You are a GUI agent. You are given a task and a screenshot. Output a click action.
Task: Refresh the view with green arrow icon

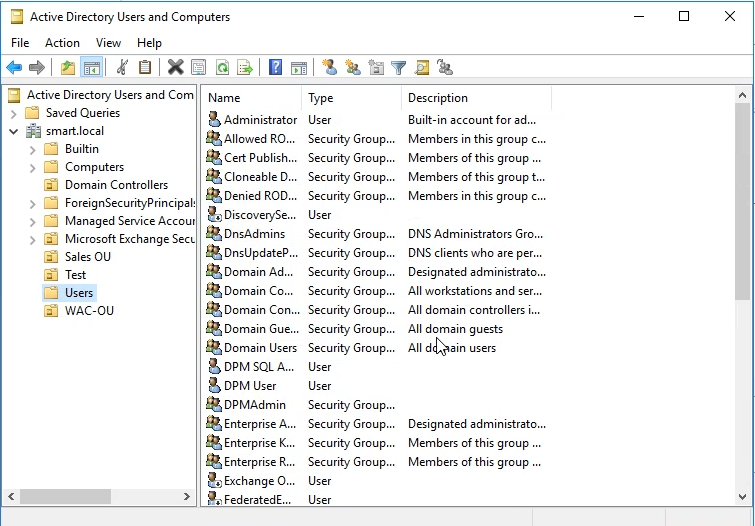(222, 68)
